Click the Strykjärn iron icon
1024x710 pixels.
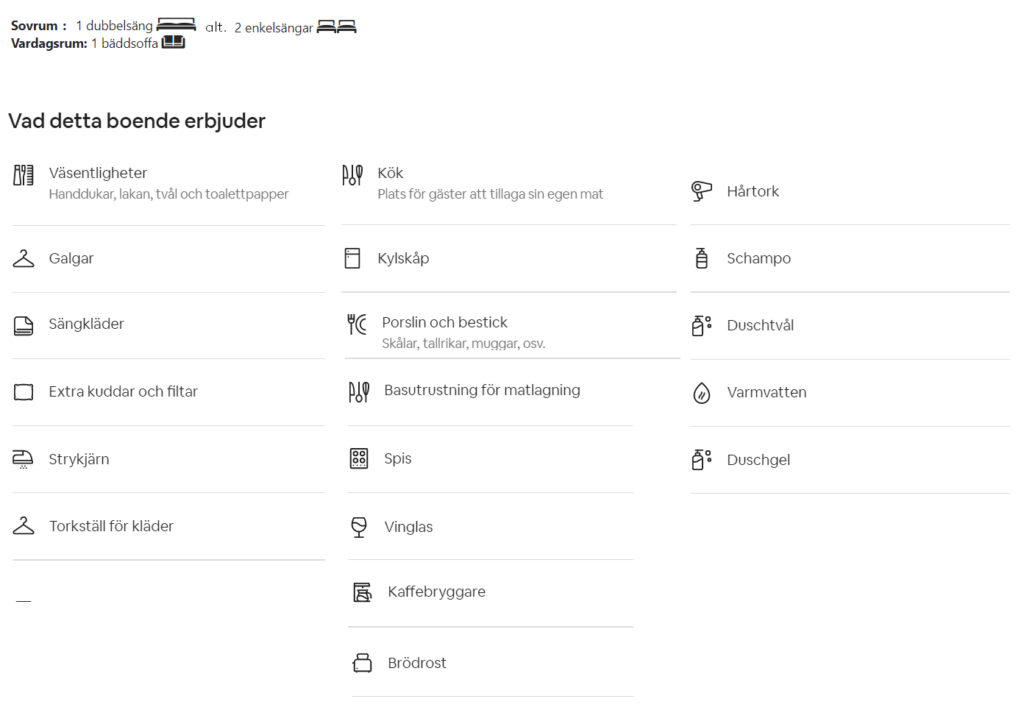(x=23, y=459)
